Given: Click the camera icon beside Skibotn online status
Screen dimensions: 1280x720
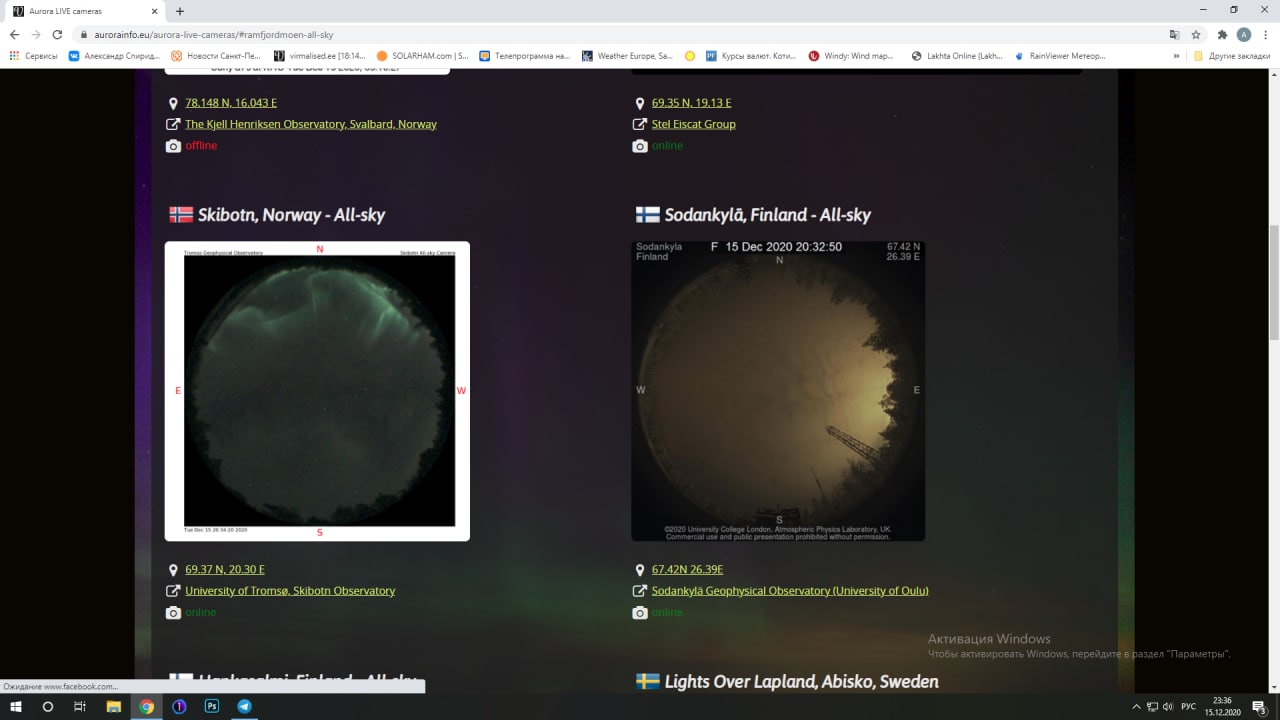Looking at the screenshot, I should tap(173, 613).
